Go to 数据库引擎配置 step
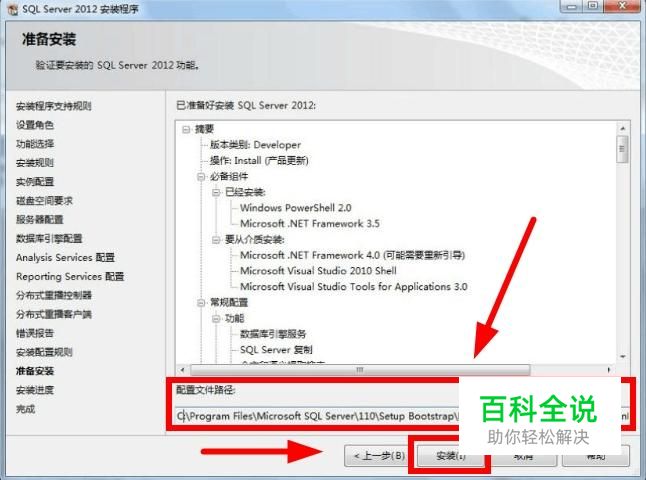The width and height of the screenshot is (646, 480). [49, 239]
